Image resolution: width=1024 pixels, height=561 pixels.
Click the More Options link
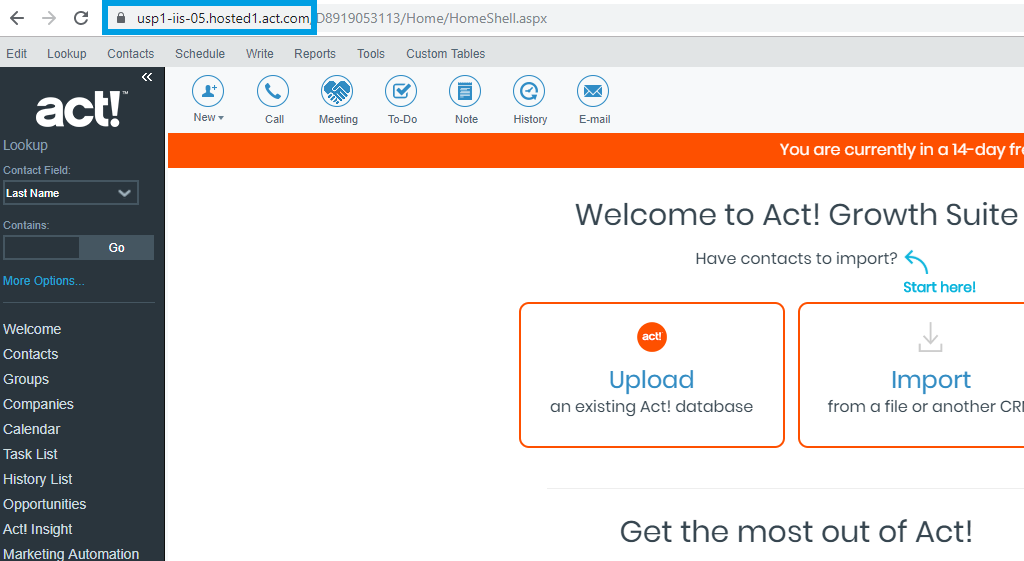[44, 281]
